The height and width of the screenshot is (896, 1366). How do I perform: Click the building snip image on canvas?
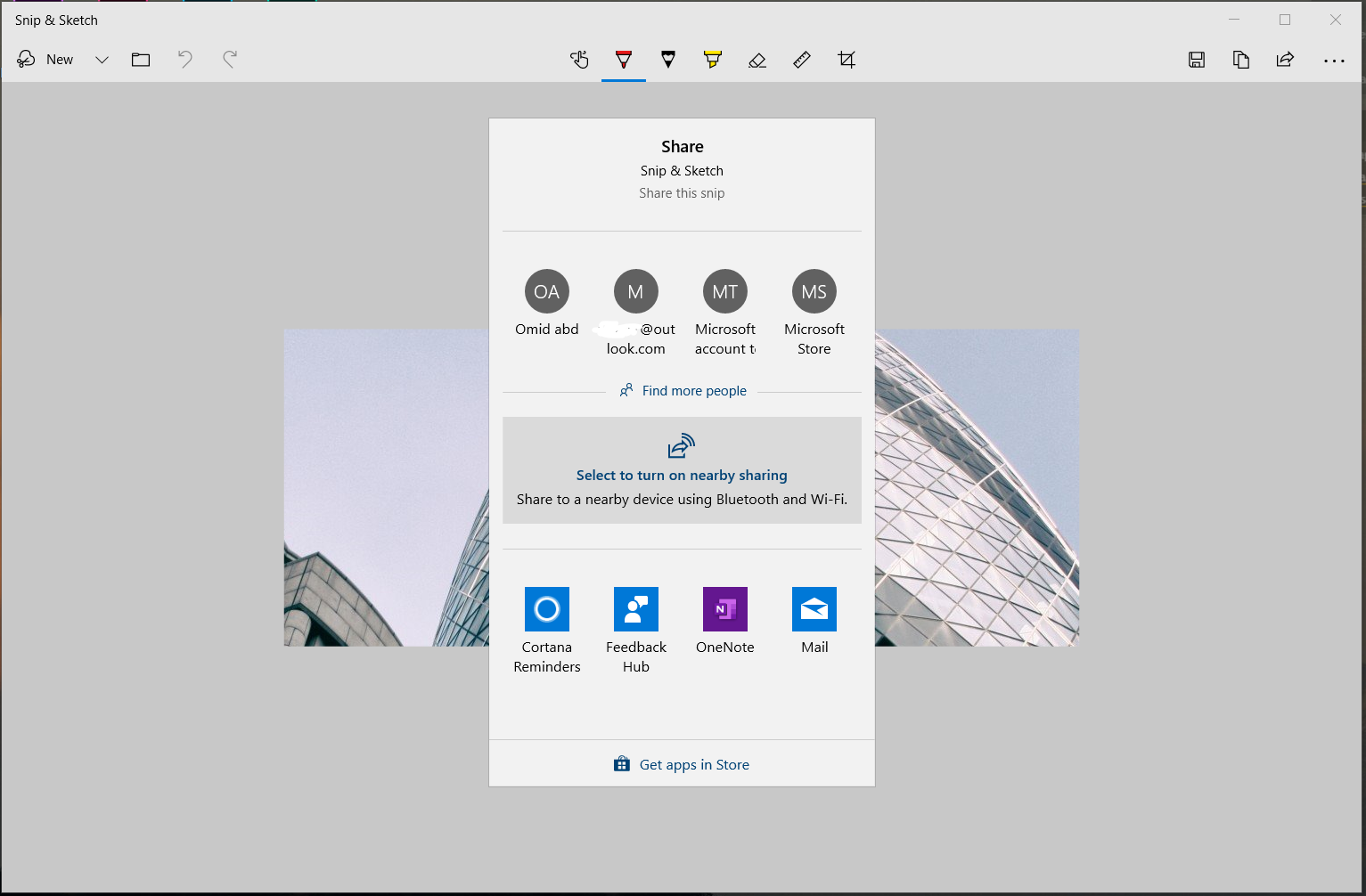click(x=386, y=488)
